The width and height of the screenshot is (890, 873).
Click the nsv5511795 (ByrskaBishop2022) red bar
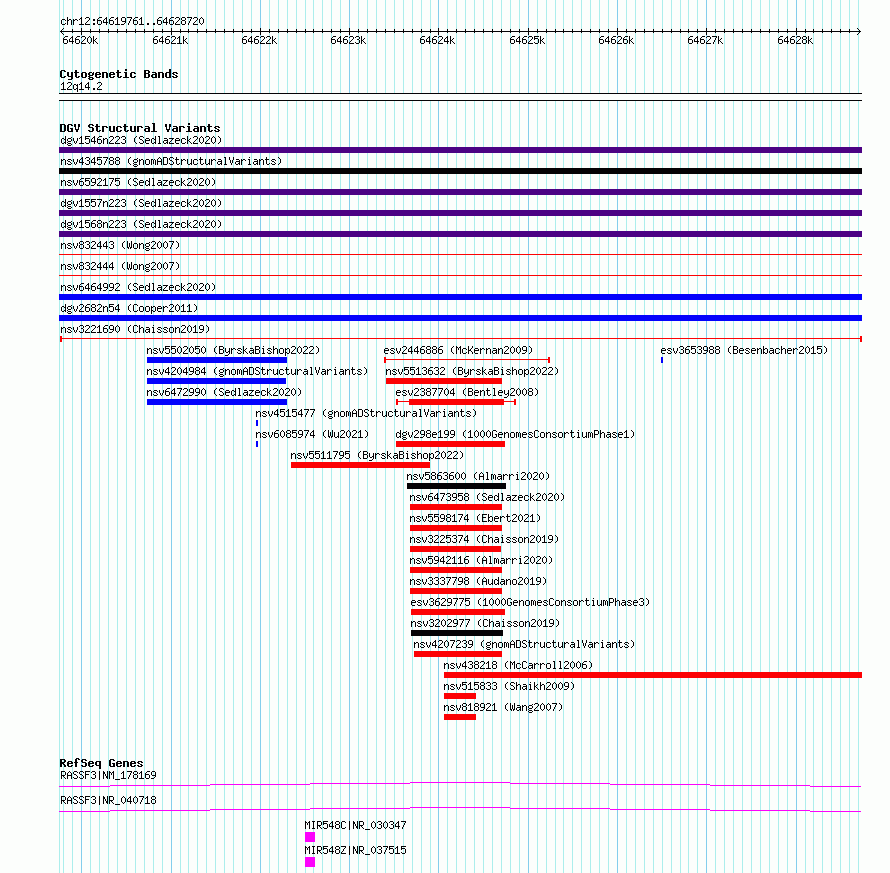360,465
